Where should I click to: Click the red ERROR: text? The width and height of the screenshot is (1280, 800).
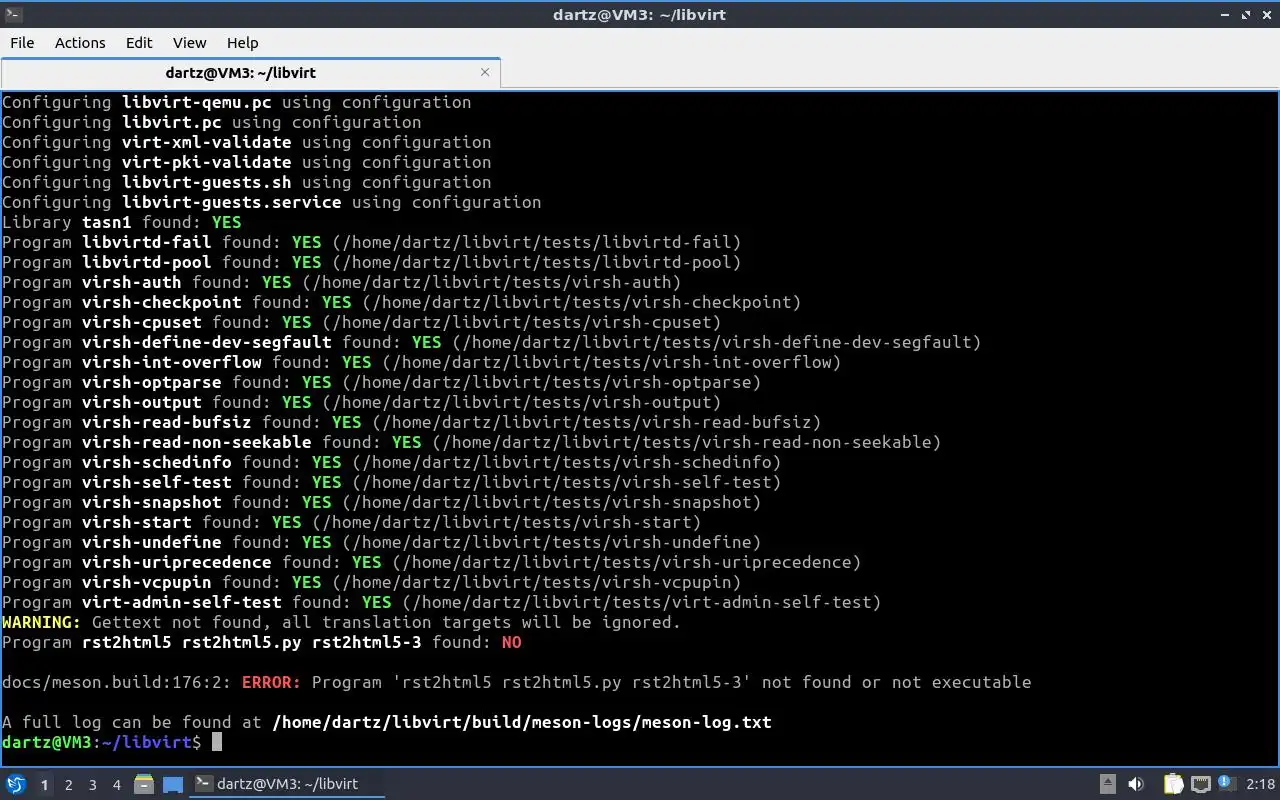[271, 682]
